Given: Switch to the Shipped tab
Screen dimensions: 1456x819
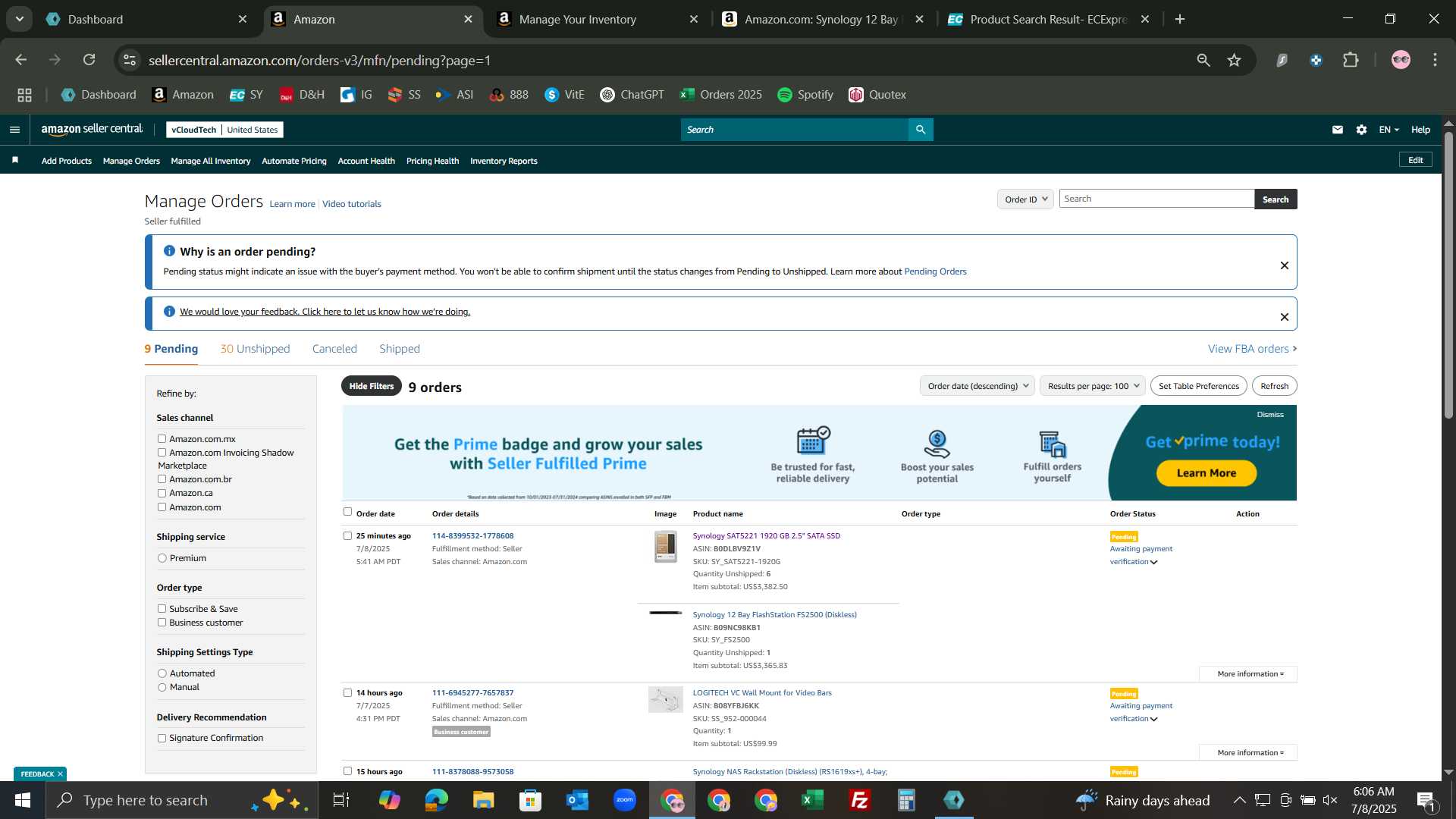Looking at the screenshot, I should 400,349.
